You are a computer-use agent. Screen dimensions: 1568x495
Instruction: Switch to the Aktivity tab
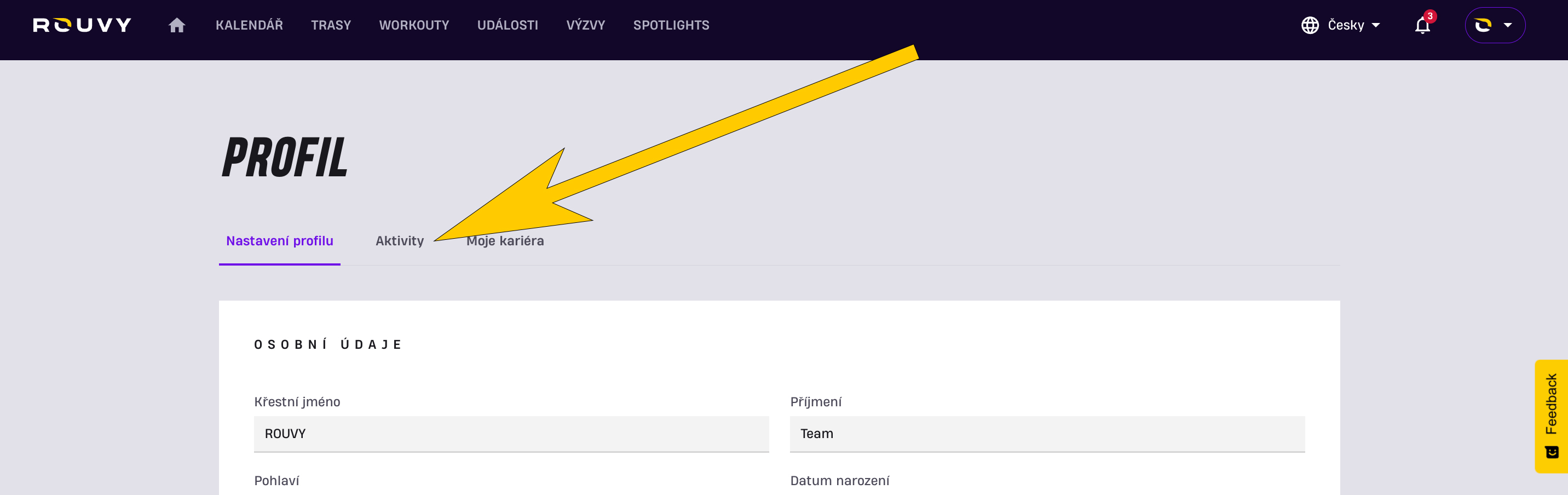pyautogui.click(x=399, y=241)
